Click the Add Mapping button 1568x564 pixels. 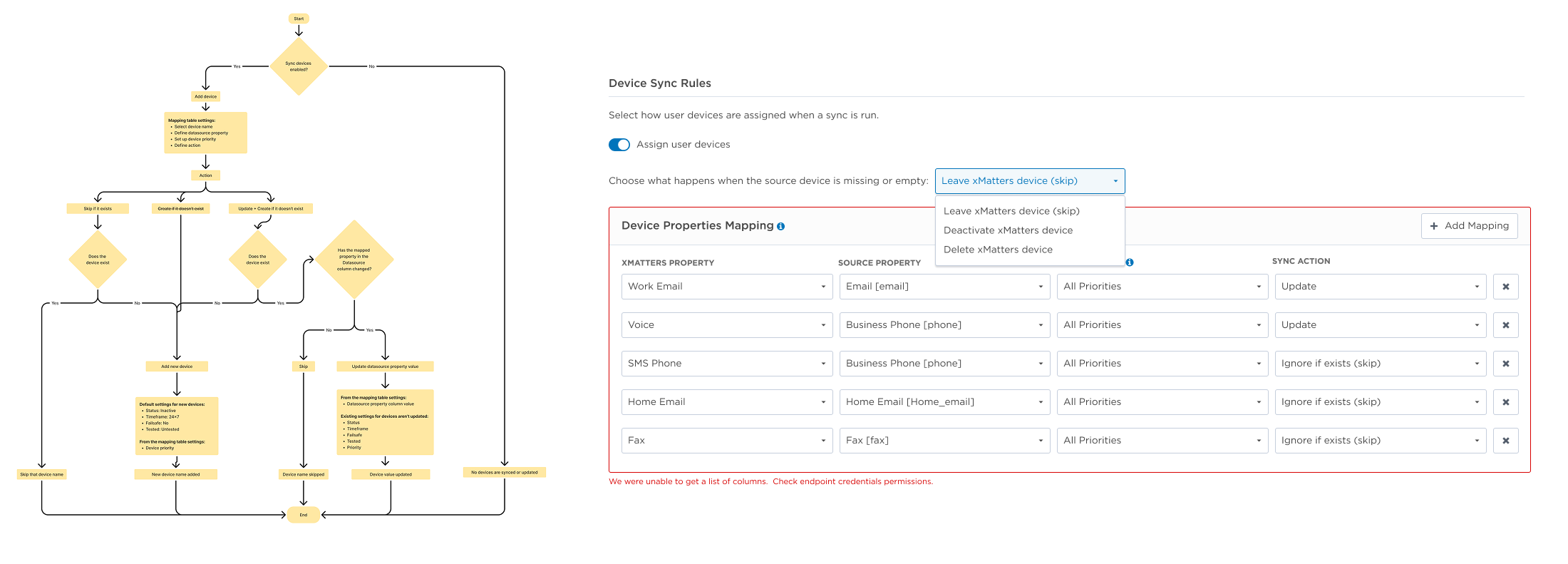[x=1469, y=226]
